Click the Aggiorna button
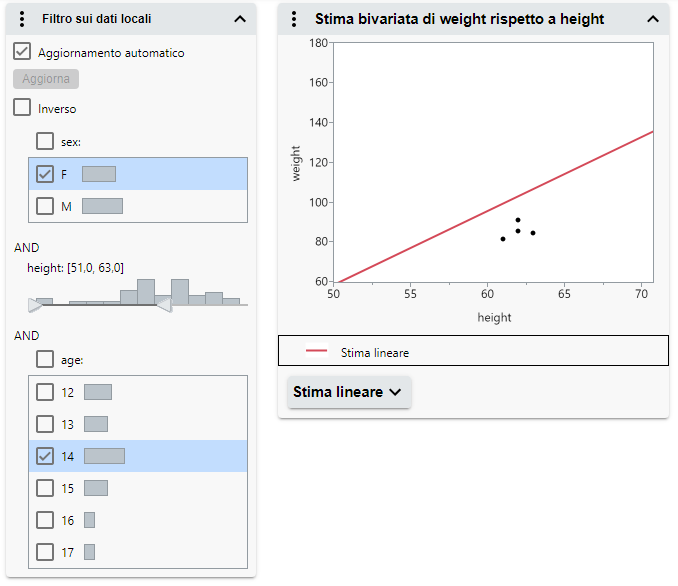The image size is (678, 586). [x=46, y=79]
